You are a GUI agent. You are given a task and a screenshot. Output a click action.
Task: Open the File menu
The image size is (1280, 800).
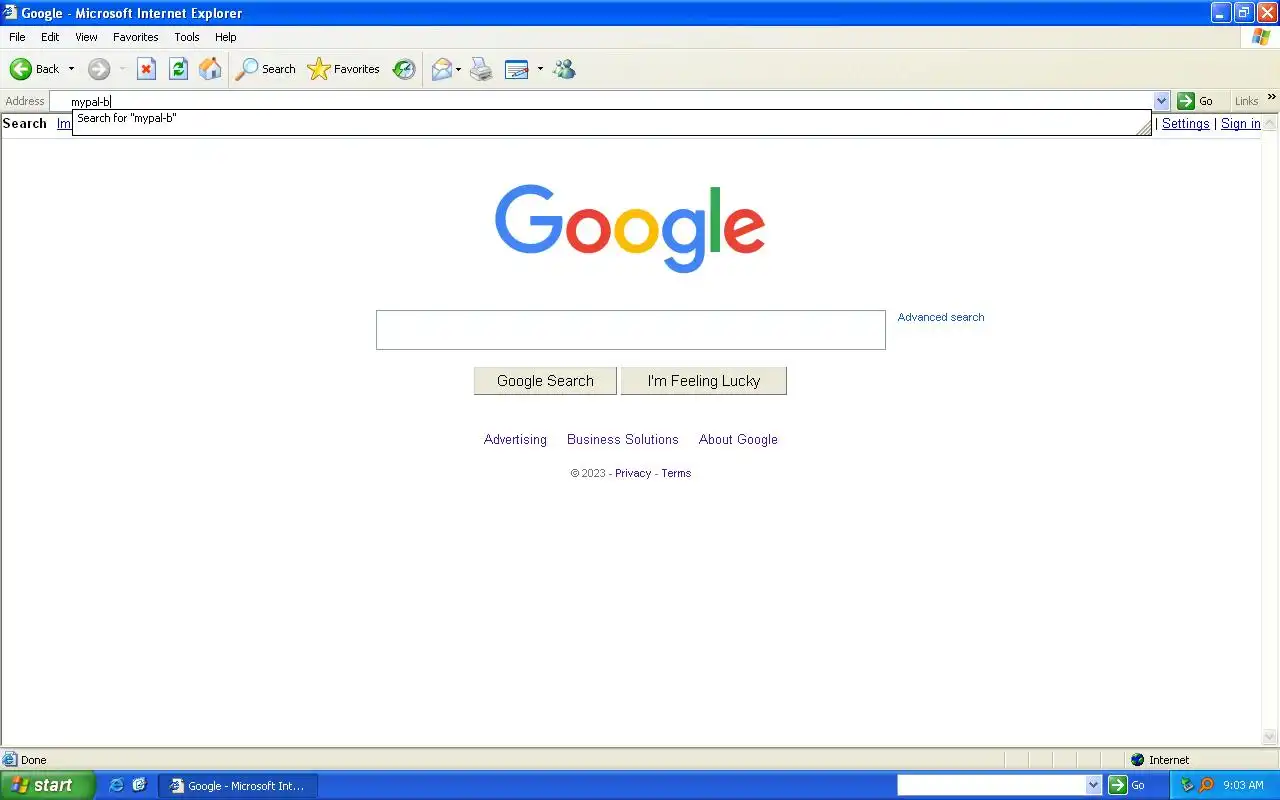point(17,37)
